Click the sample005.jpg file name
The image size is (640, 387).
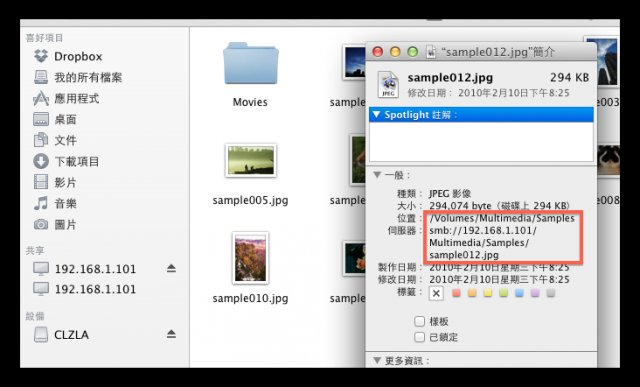pos(250,200)
